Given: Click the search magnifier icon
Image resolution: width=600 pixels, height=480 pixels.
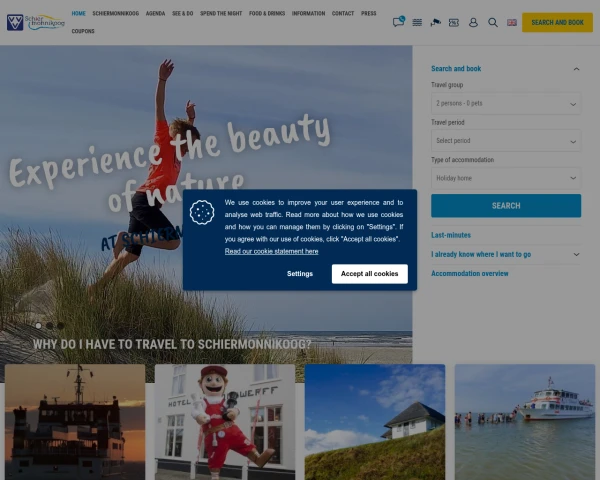Looking at the screenshot, I should 492,22.
